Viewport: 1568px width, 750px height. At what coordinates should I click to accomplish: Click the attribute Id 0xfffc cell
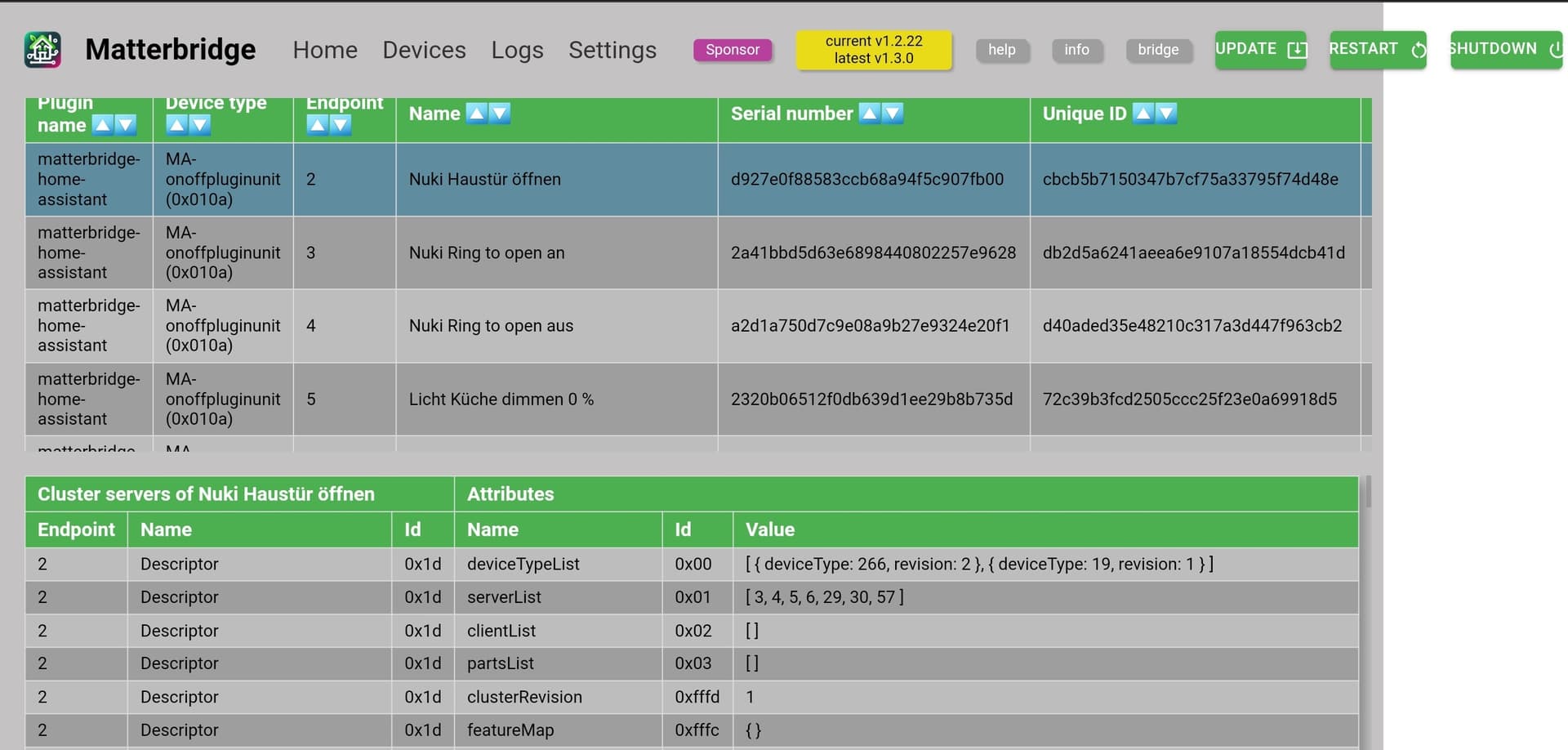click(697, 730)
